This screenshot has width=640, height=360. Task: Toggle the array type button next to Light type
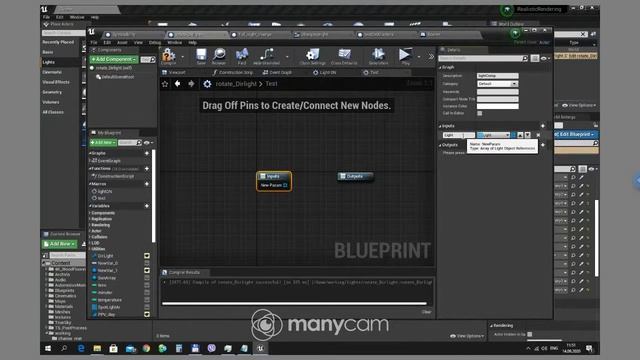point(514,135)
